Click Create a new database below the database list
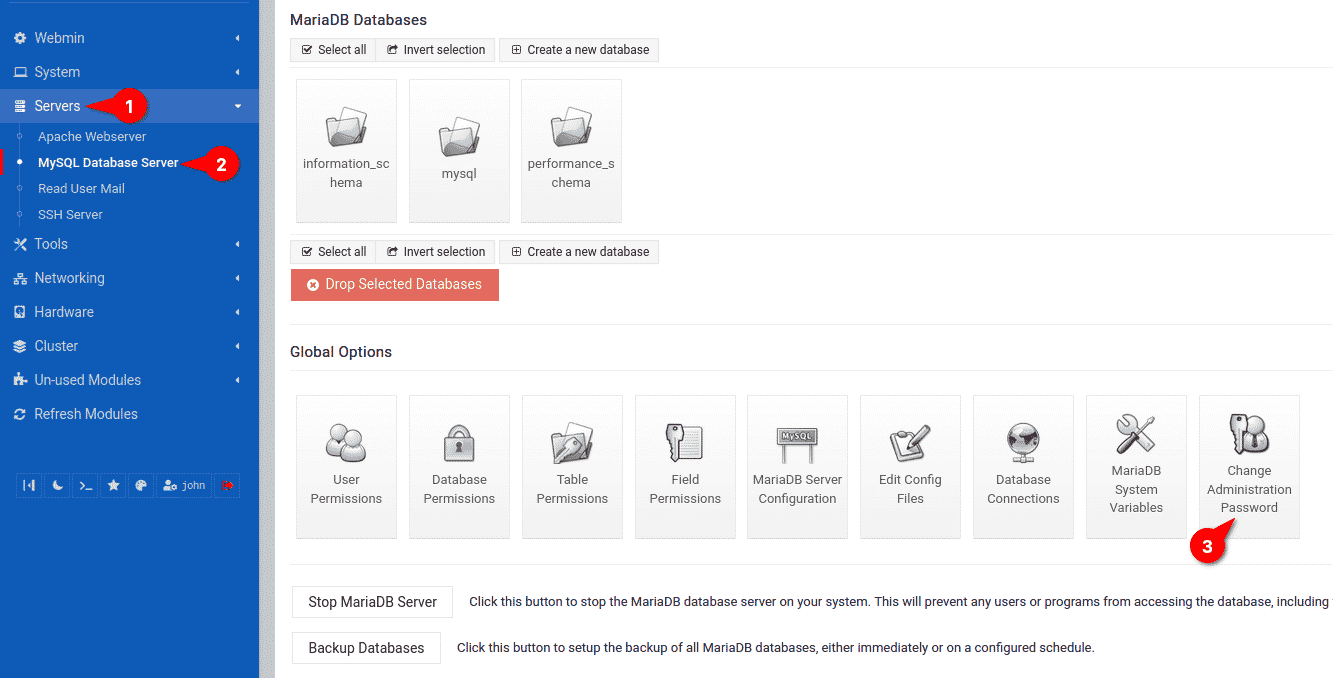1333x678 pixels. [579, 252]
